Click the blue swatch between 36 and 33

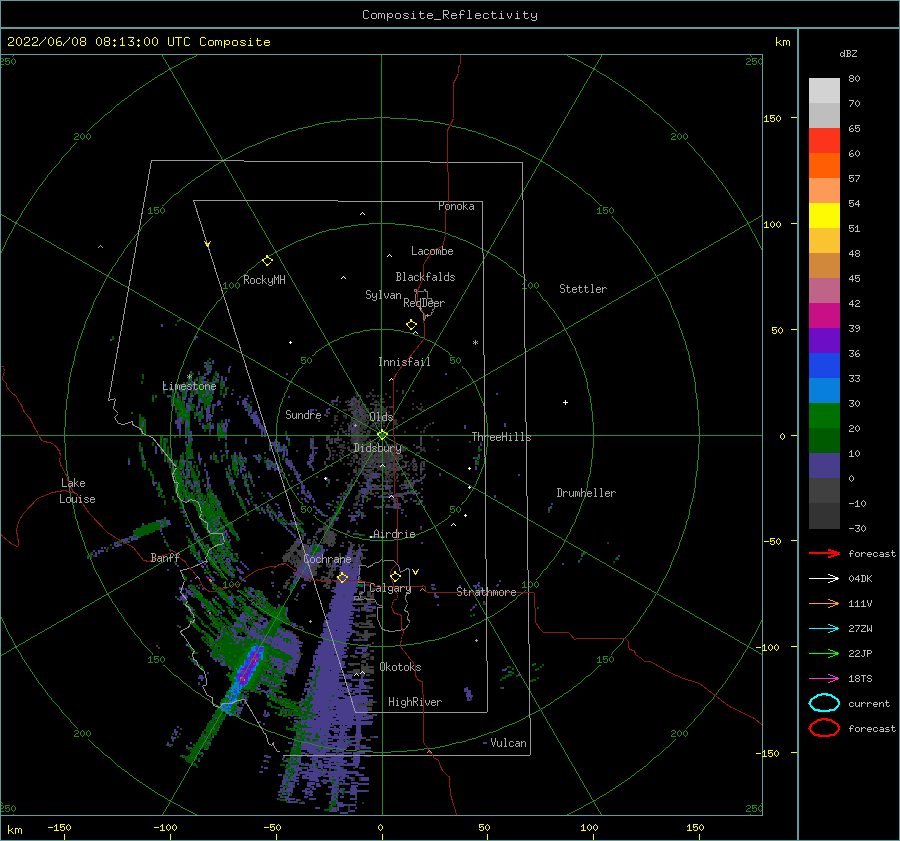click(x=824, y=366)
